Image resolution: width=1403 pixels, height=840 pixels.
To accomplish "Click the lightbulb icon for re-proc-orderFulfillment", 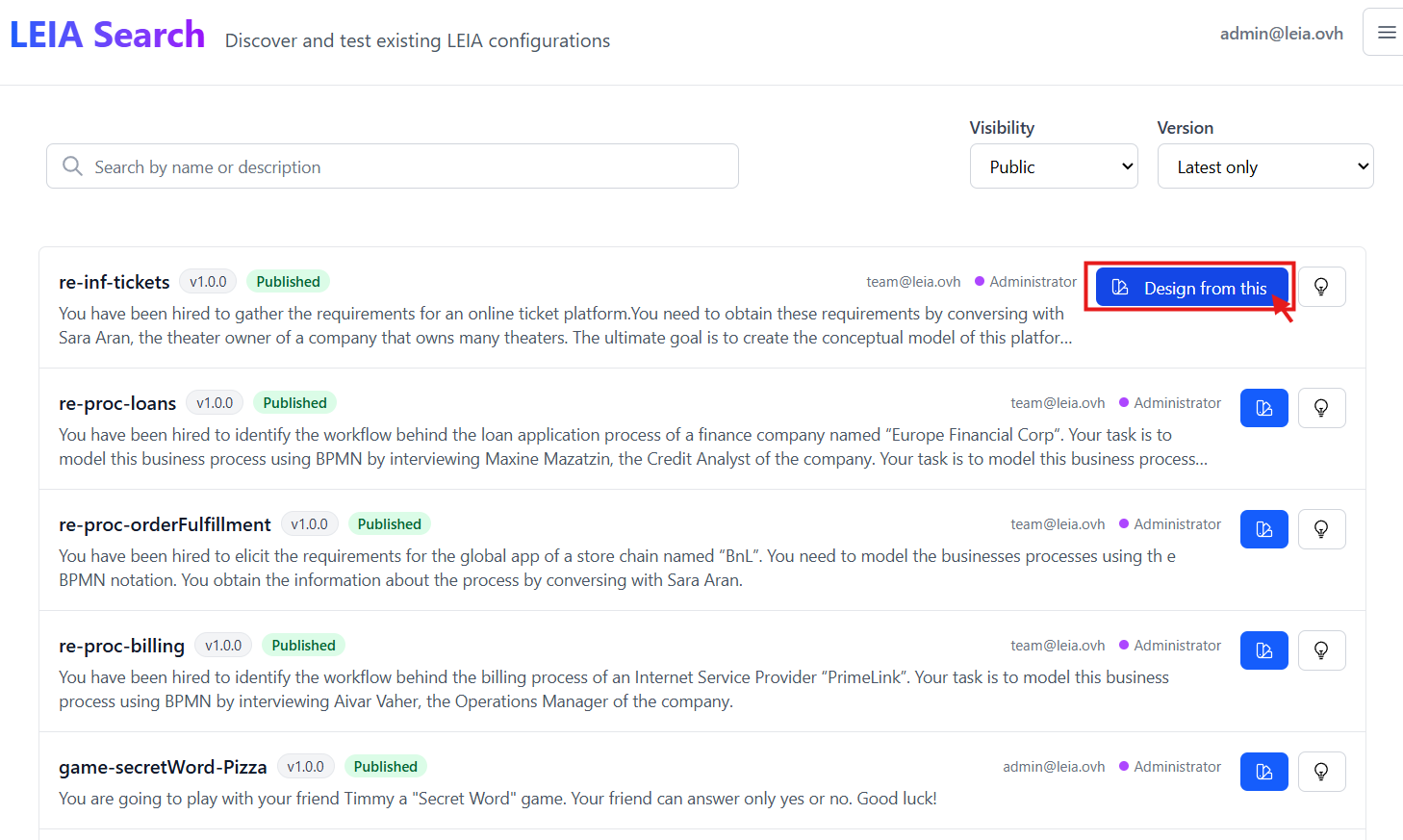I will click(1321, 529).
